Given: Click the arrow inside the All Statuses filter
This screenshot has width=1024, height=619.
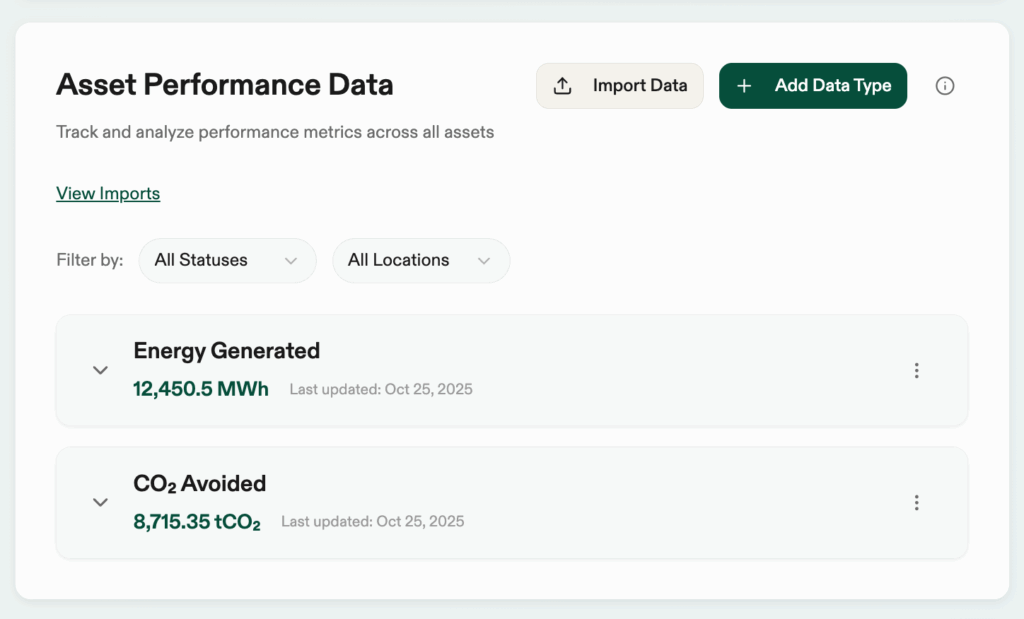Looking at the screenshot, I should [291, 261].
